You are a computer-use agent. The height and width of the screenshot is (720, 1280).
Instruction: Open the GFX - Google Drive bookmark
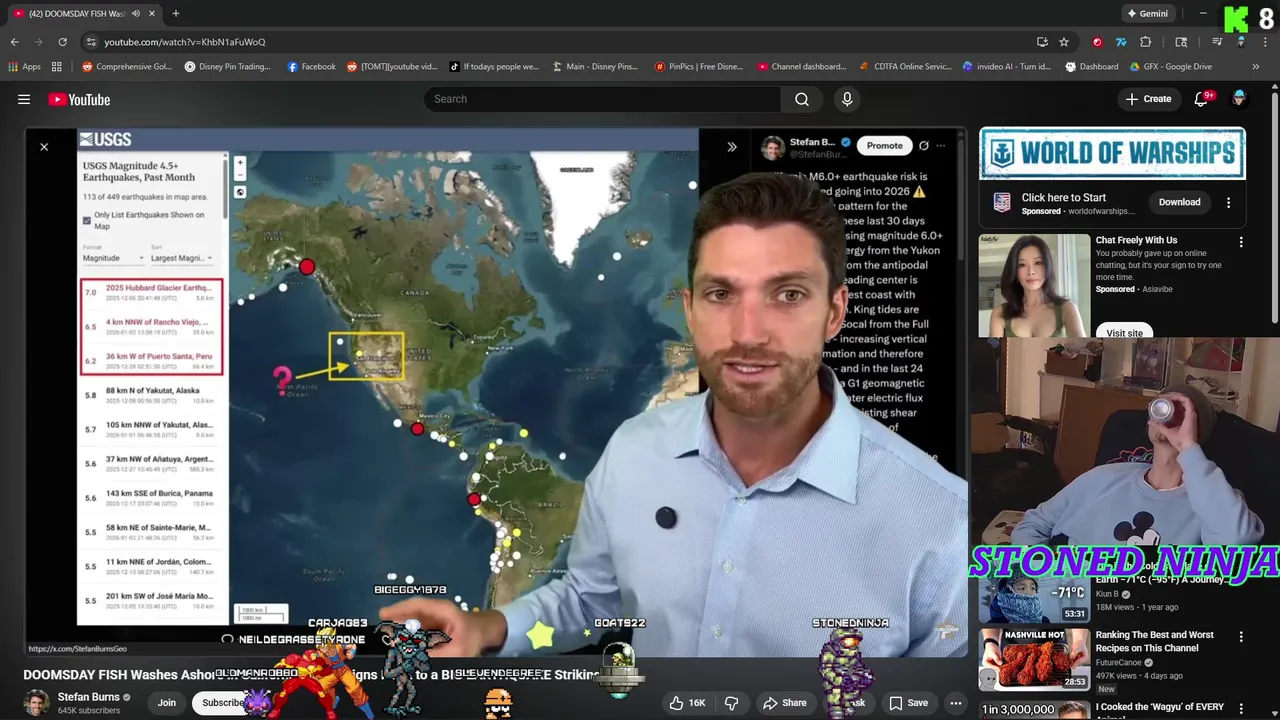click(1171, 67)
